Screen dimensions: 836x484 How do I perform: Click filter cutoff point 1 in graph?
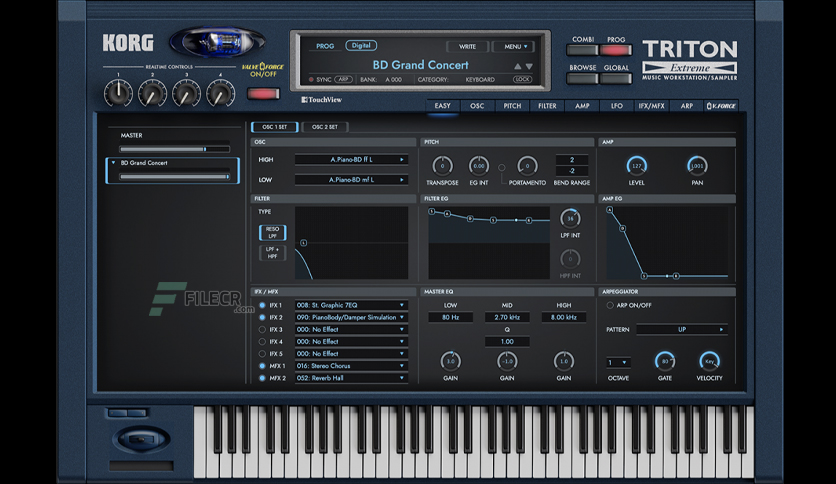303,243
